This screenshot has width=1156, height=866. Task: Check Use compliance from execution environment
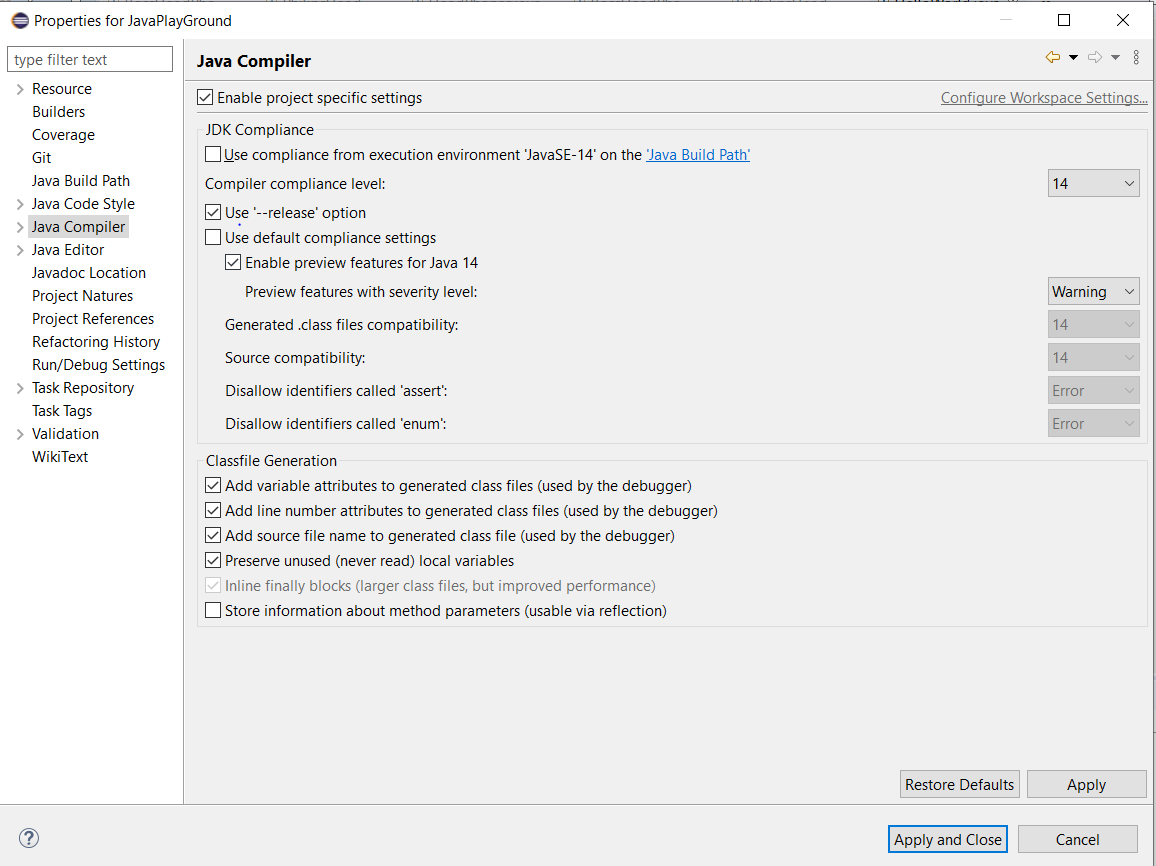point(213,154)
